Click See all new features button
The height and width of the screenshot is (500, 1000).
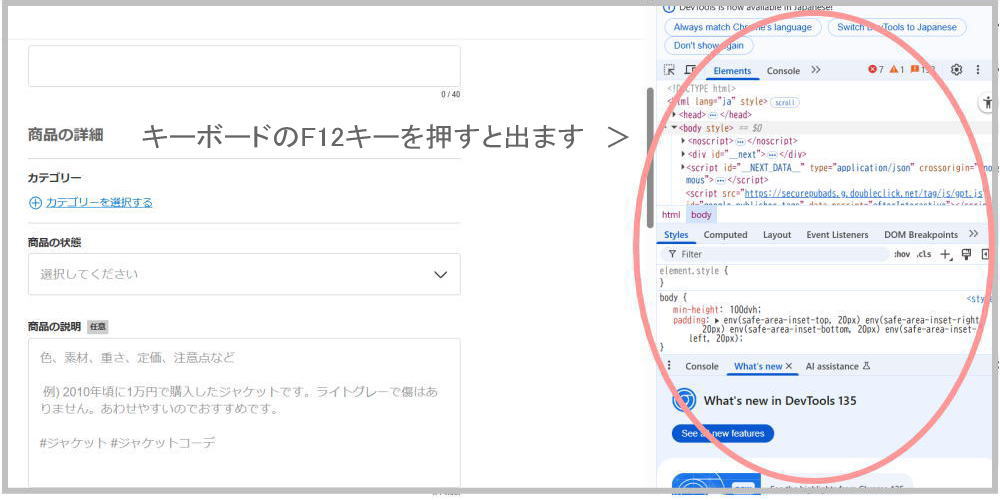coord(723,434)
